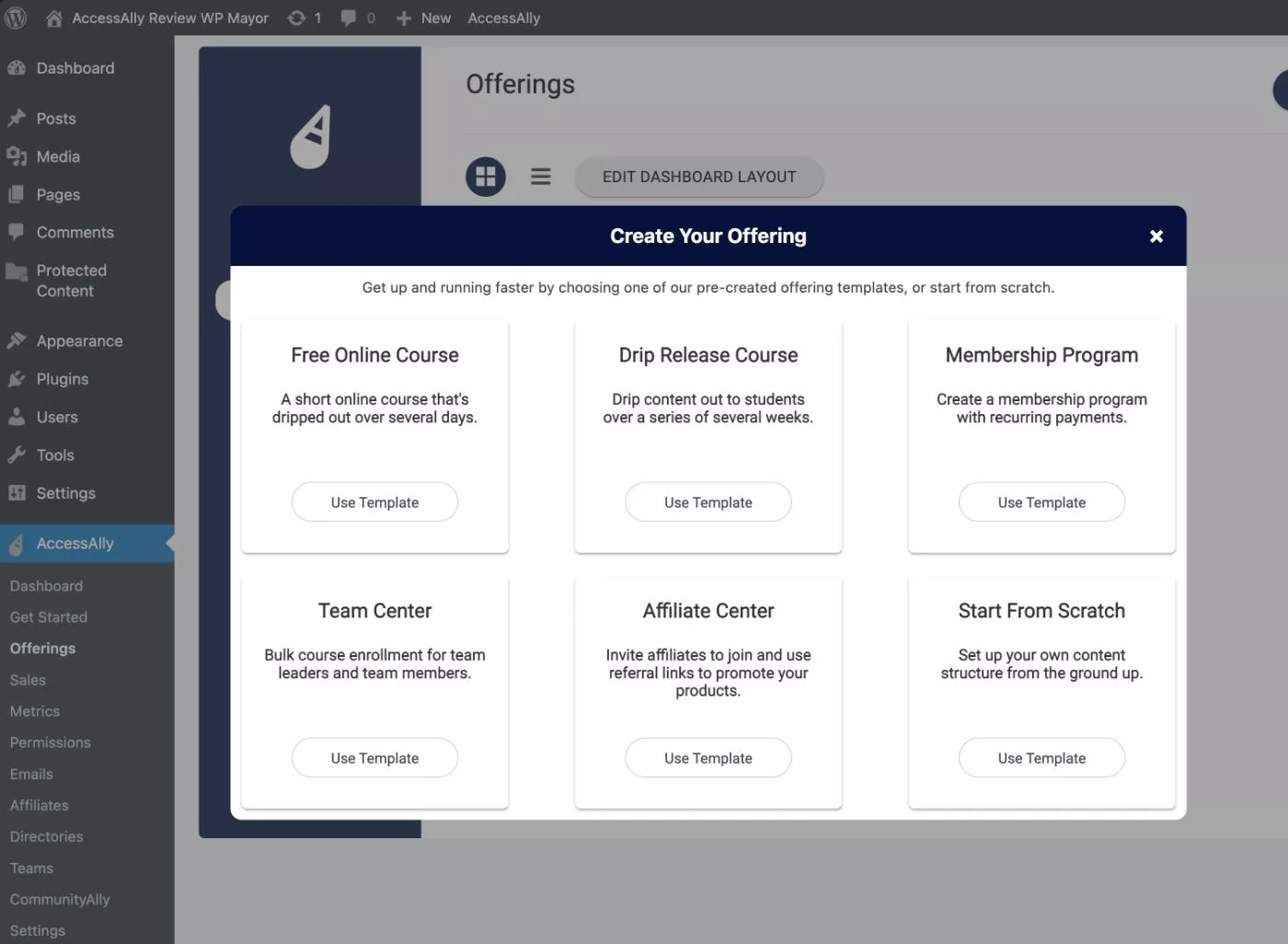Close the Create Your Offering dialog
This screenshot has width=1288, height=944.
tap(1156, 236)
